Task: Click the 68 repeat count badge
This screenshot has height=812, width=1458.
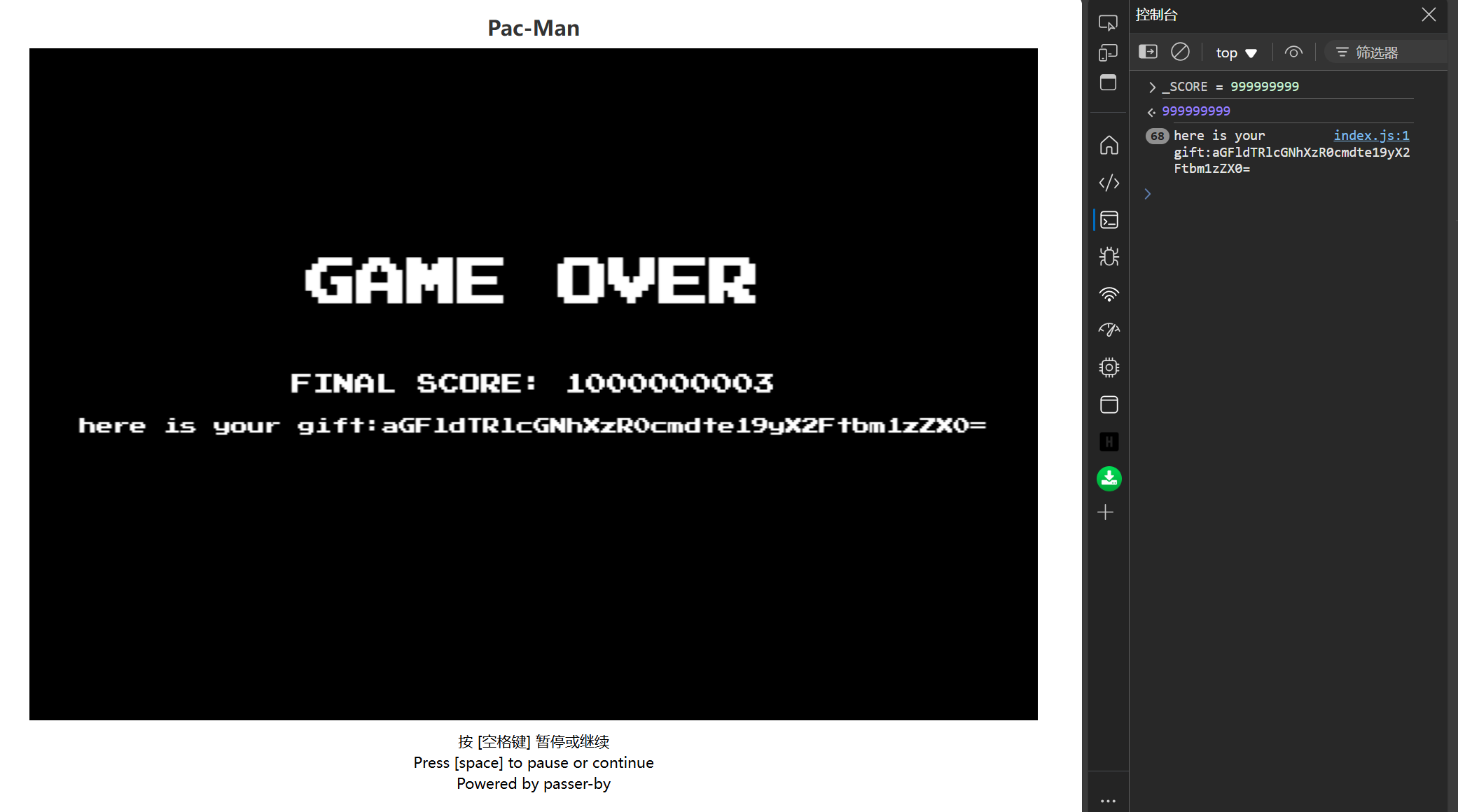Action: pyautogui.click(x=1157, y=136)
